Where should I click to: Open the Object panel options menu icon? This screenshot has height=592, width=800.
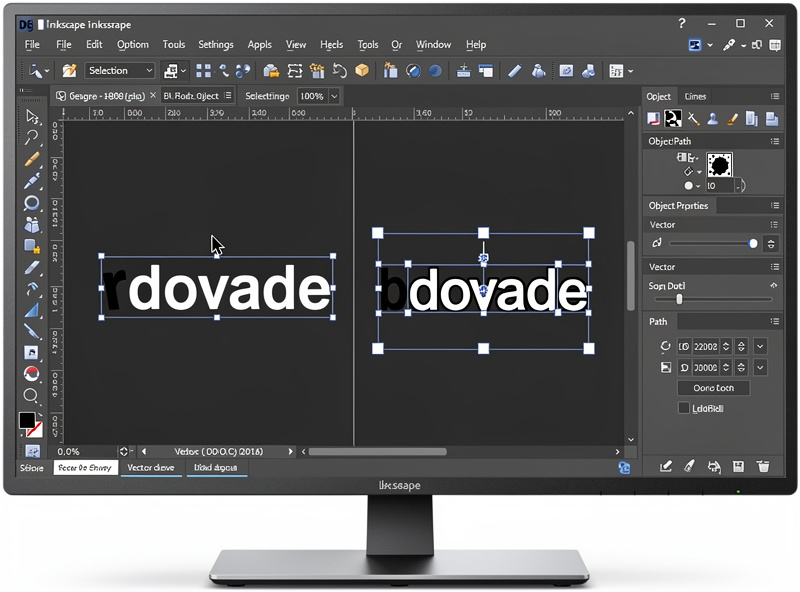(774, 96)
